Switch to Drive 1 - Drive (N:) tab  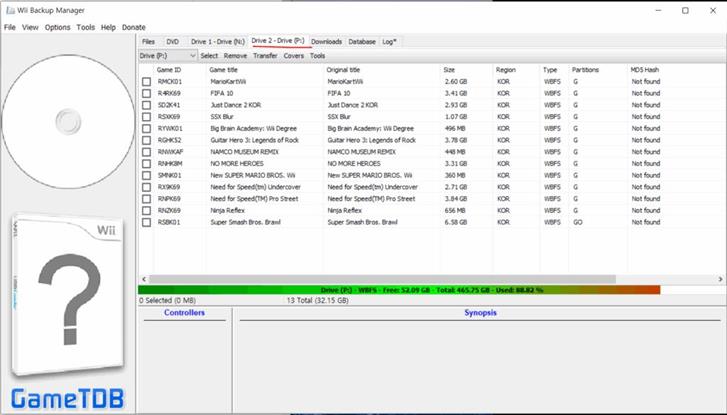point(217,42)
